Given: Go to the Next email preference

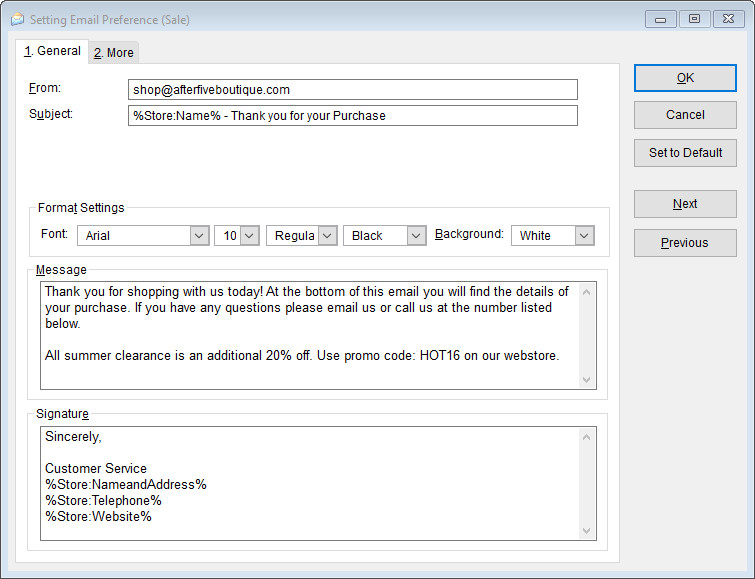Looking at the screenshot, I should [685, 204].
